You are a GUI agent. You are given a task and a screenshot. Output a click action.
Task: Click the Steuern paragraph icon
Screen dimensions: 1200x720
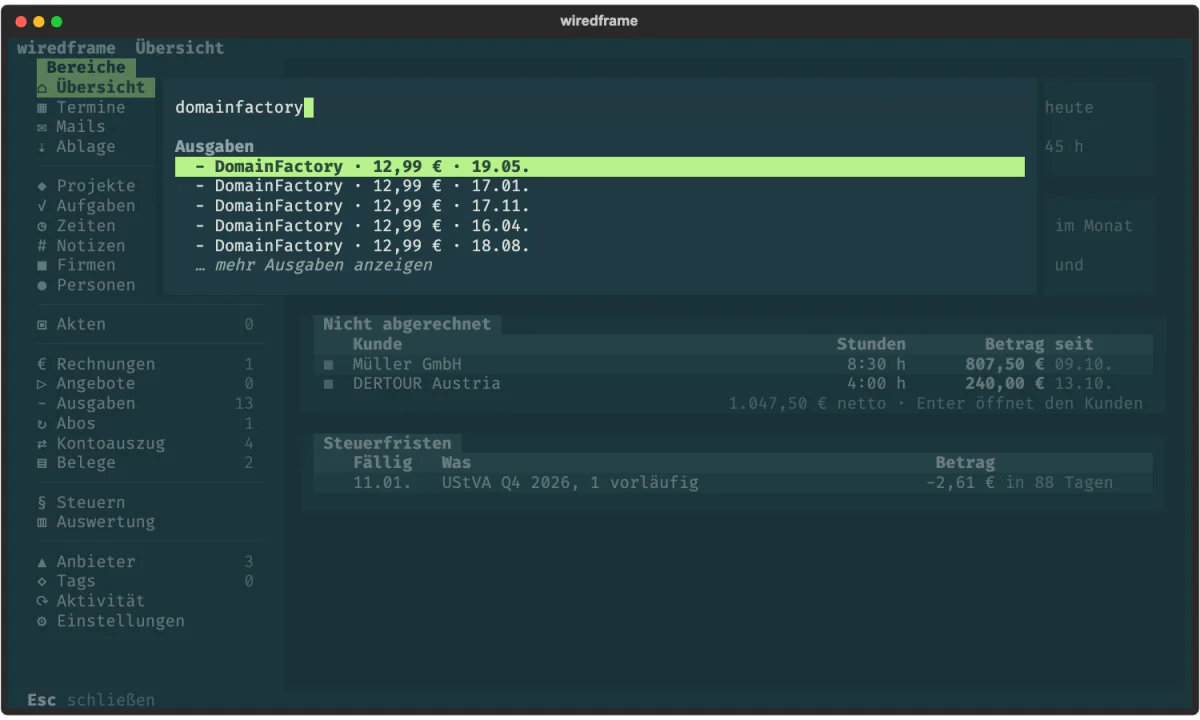42,503
